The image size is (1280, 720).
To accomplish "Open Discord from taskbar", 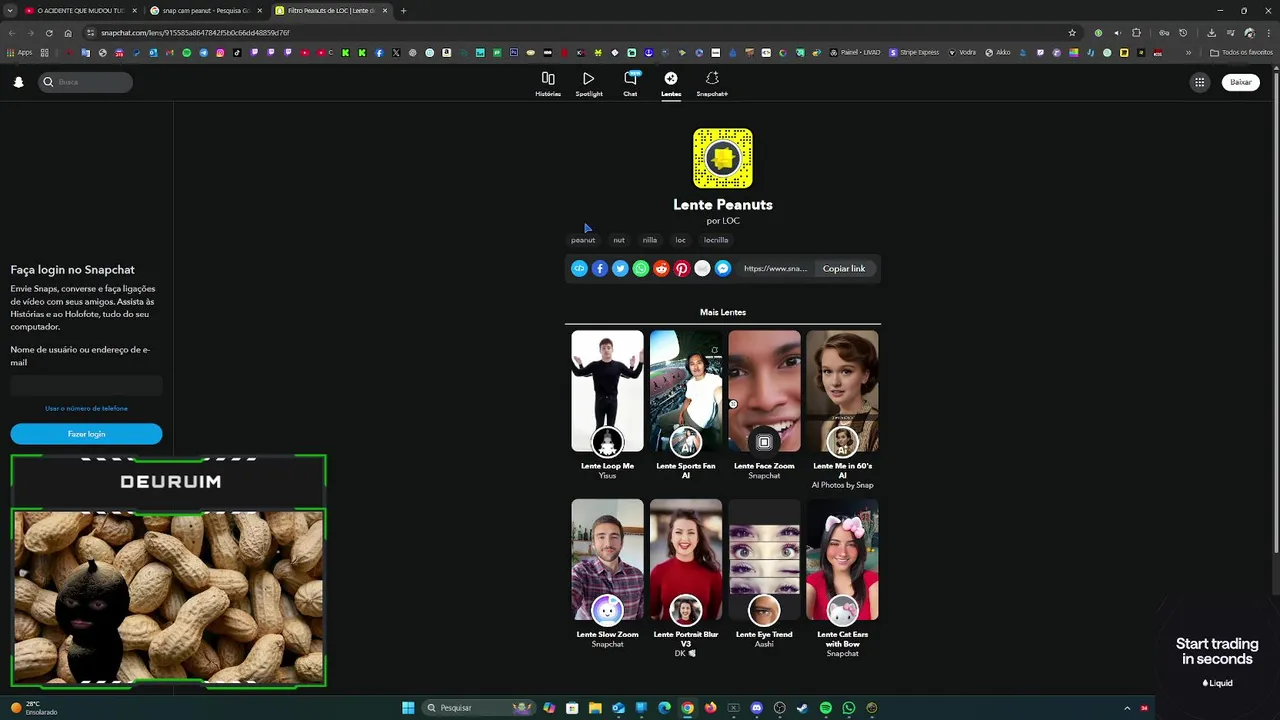I will coord(756,707).
